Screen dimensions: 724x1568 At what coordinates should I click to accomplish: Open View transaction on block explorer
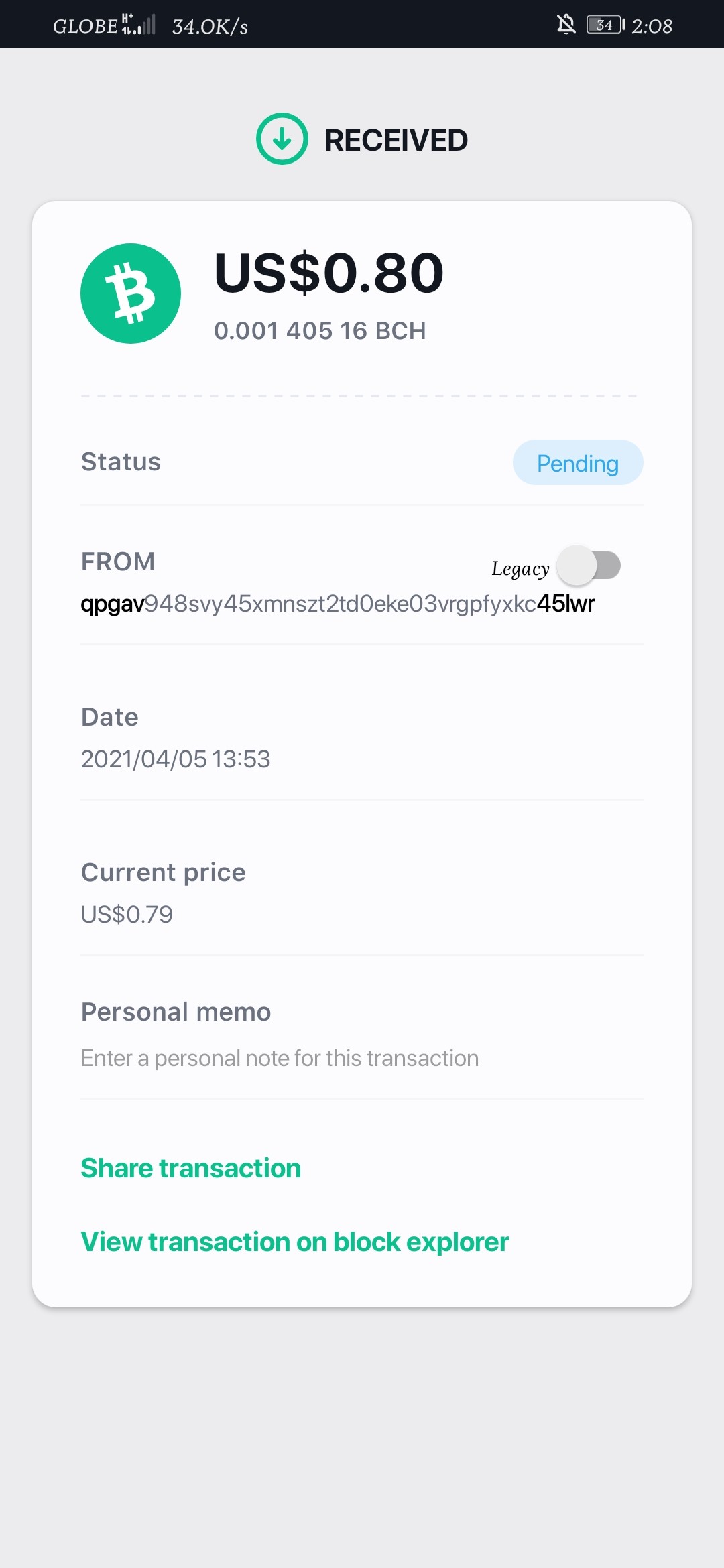pyautogui.click(x=294, y=1242)
